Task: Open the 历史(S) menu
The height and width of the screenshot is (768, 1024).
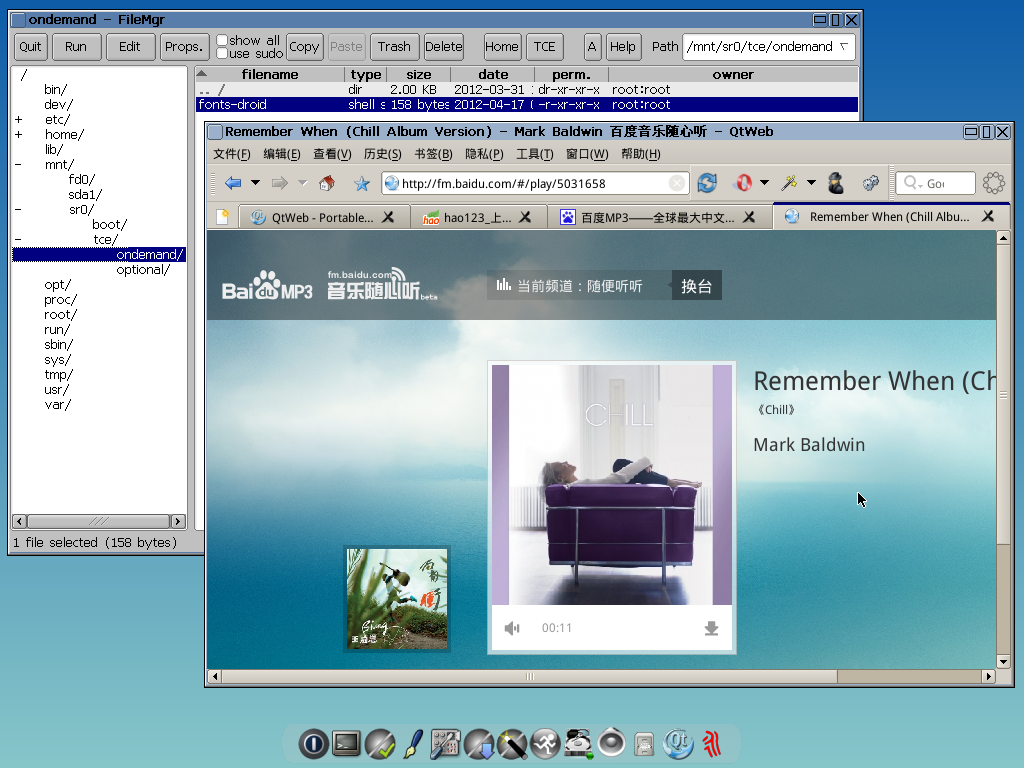Action: pyautogui.click(x=383, y=154)
